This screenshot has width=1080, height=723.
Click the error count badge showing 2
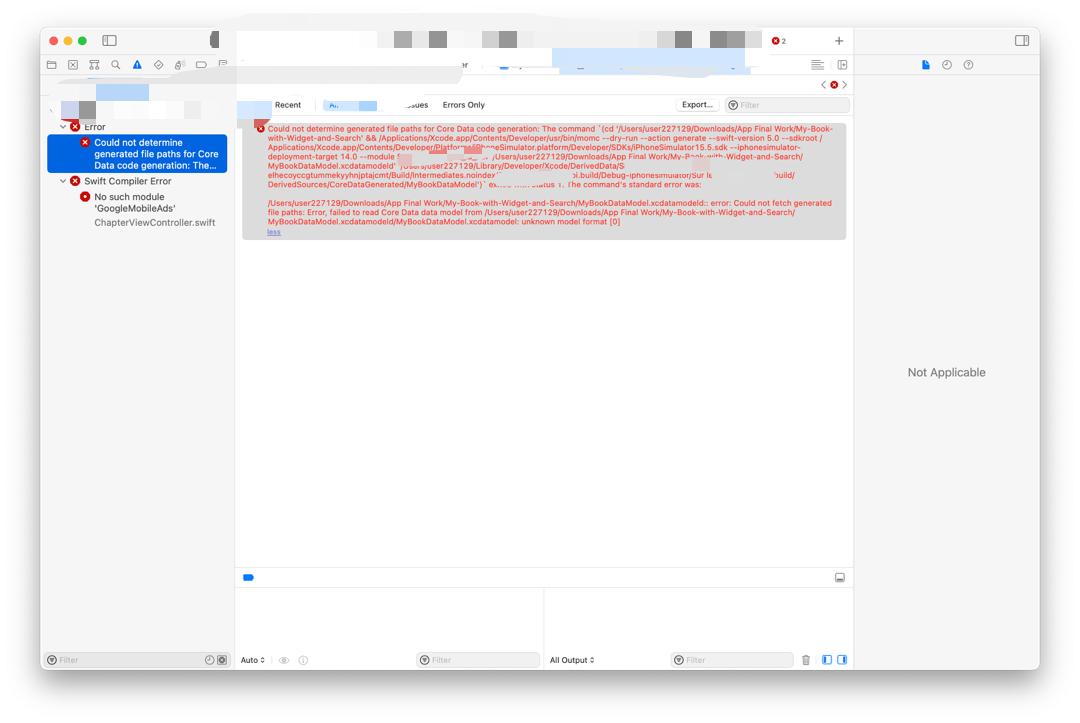(x=778, y=41)
